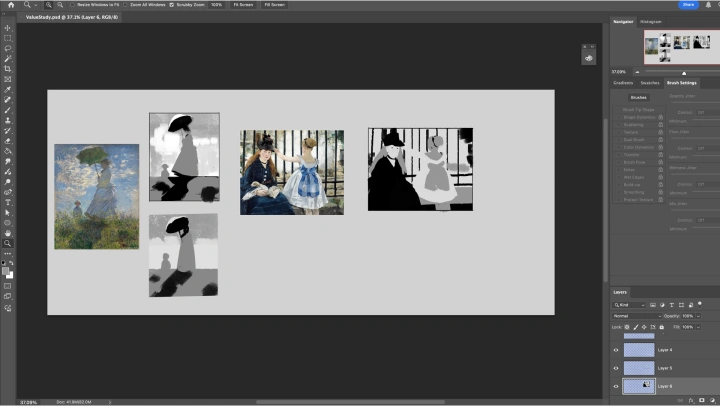This screenshot has height=406, width=720.
Task: Open Wetness Jitter Control dropdown
Action: [707, 184]
